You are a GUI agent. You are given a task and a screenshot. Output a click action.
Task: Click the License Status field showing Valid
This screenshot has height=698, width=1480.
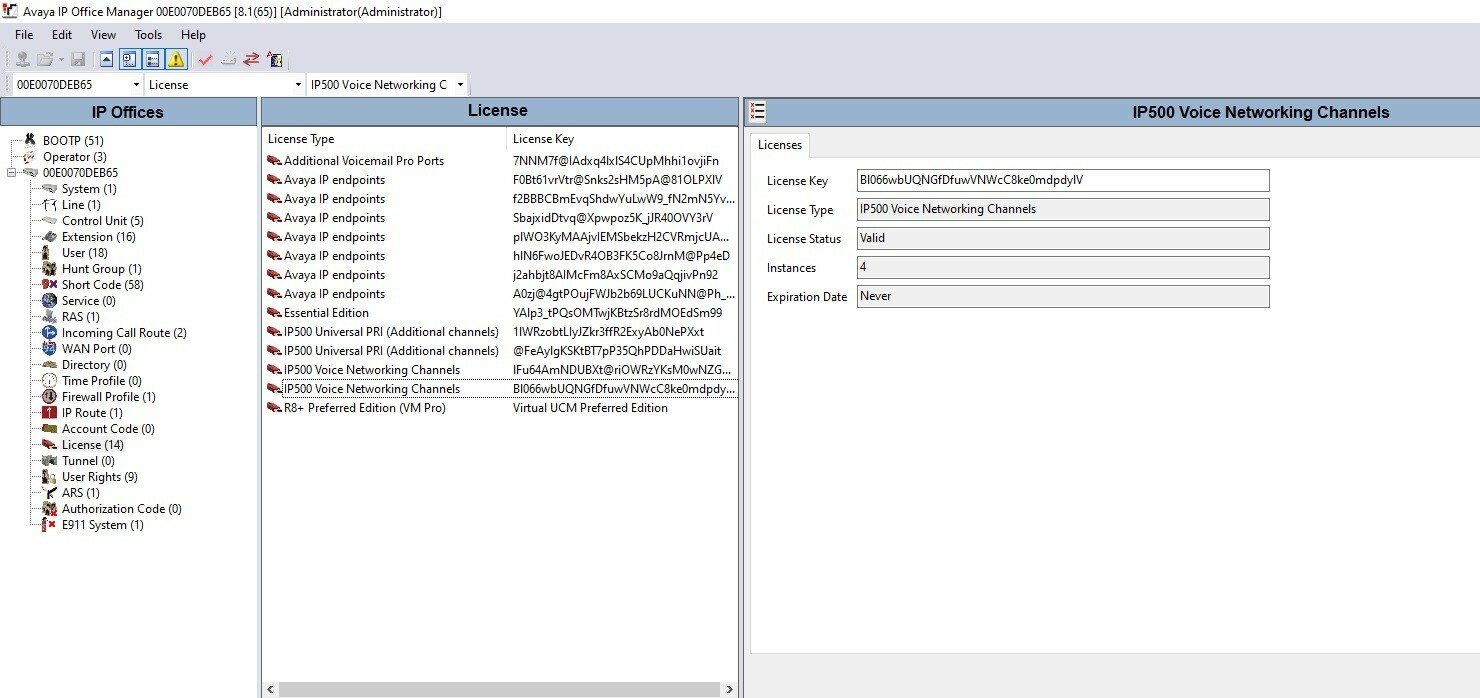[x=1063, y=238]
